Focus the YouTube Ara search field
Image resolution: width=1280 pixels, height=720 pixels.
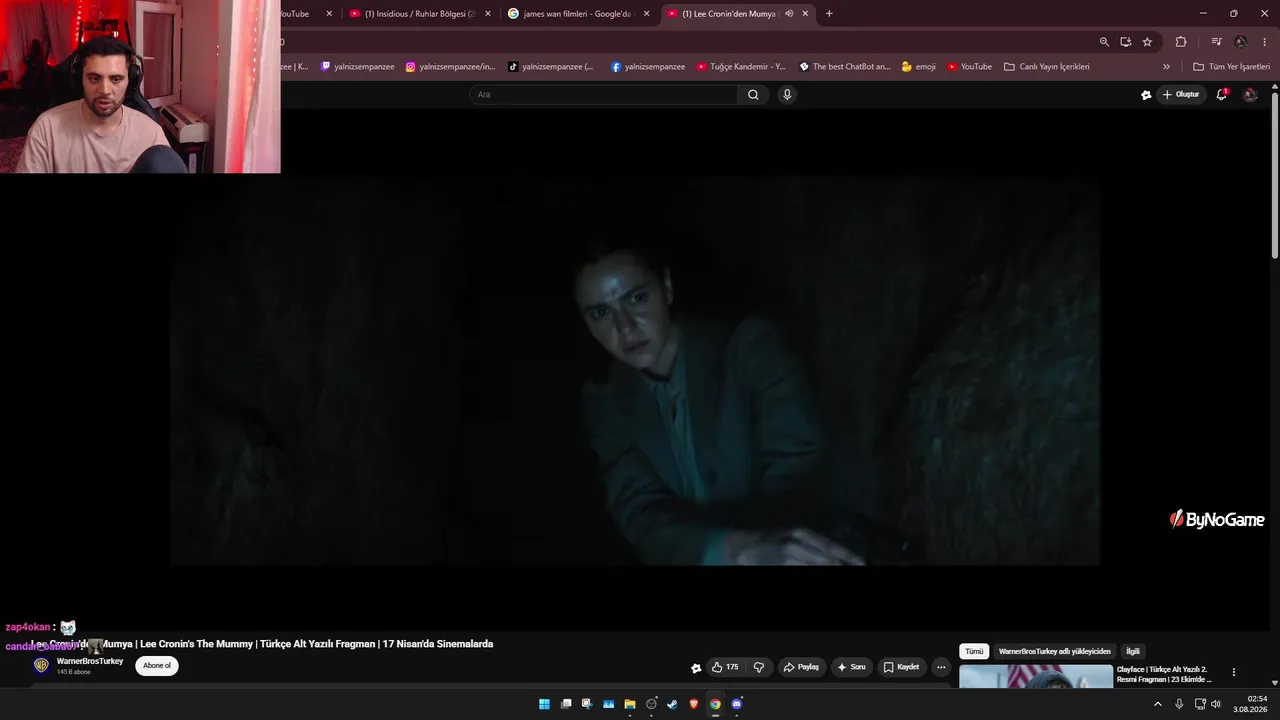point(604,95)
